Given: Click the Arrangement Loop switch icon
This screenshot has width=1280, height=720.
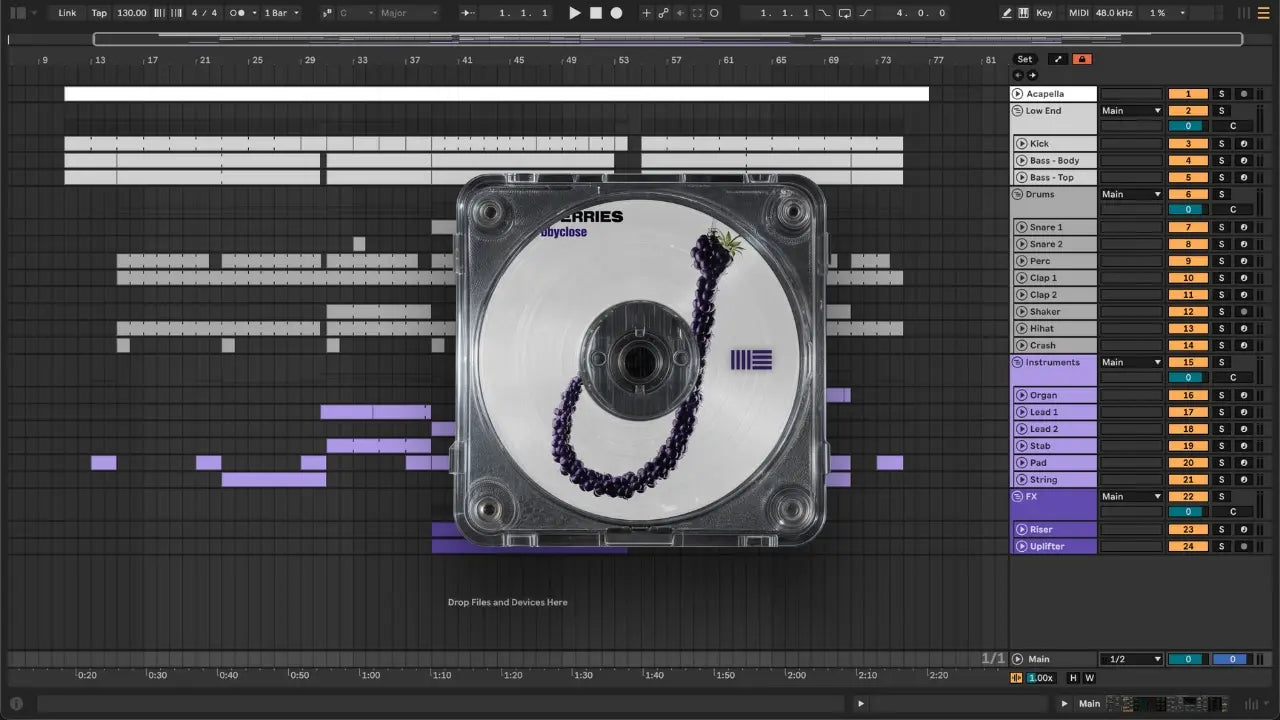Looking at the screenshot, I should pyautogui.click(x=845, y=13).
